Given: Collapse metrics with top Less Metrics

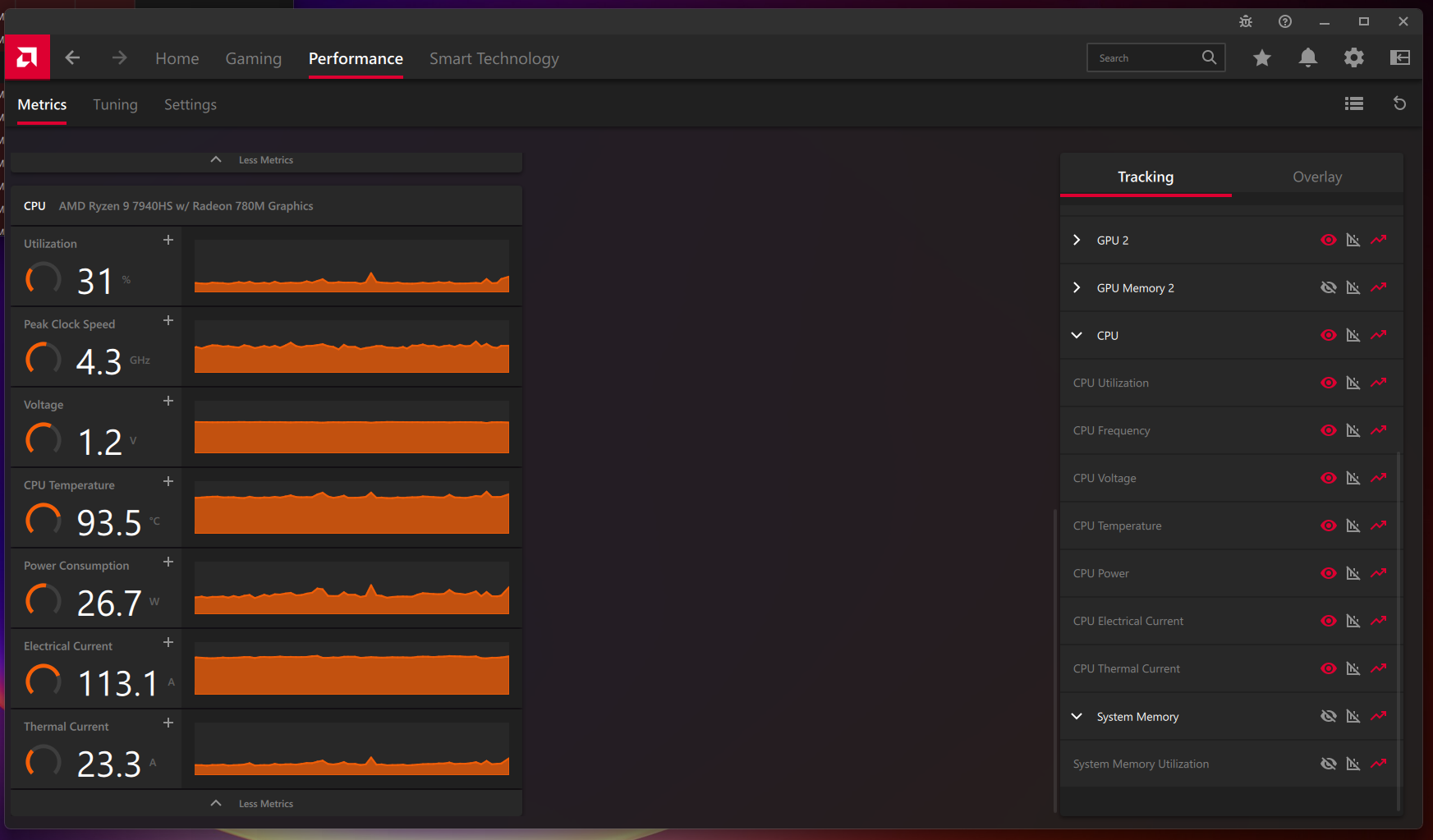Looking at the screenshot, I should tap(266, 160).
